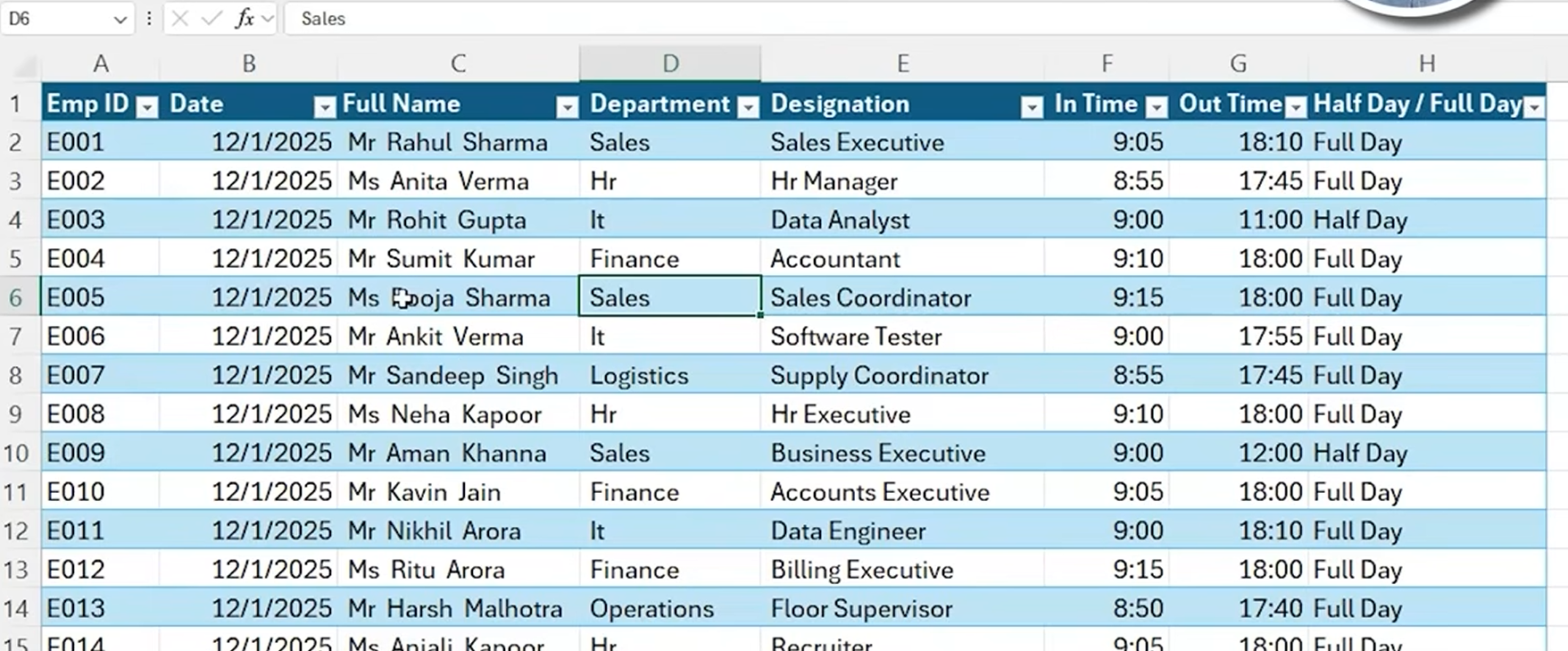
Task: Open the Half Day / Full Day filter
Action: pyautogui.click(x=1534, y=107)
